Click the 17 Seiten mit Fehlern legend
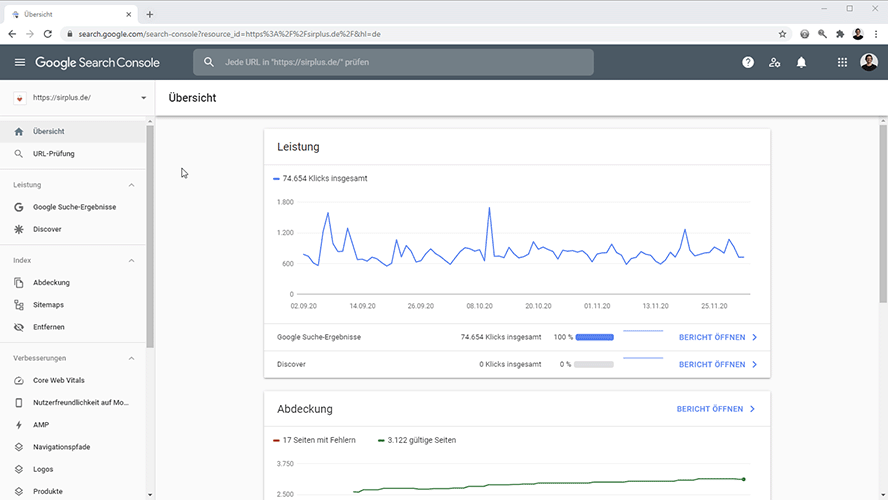Viewport: 888px width, 500px height. (x=314, y=440)
